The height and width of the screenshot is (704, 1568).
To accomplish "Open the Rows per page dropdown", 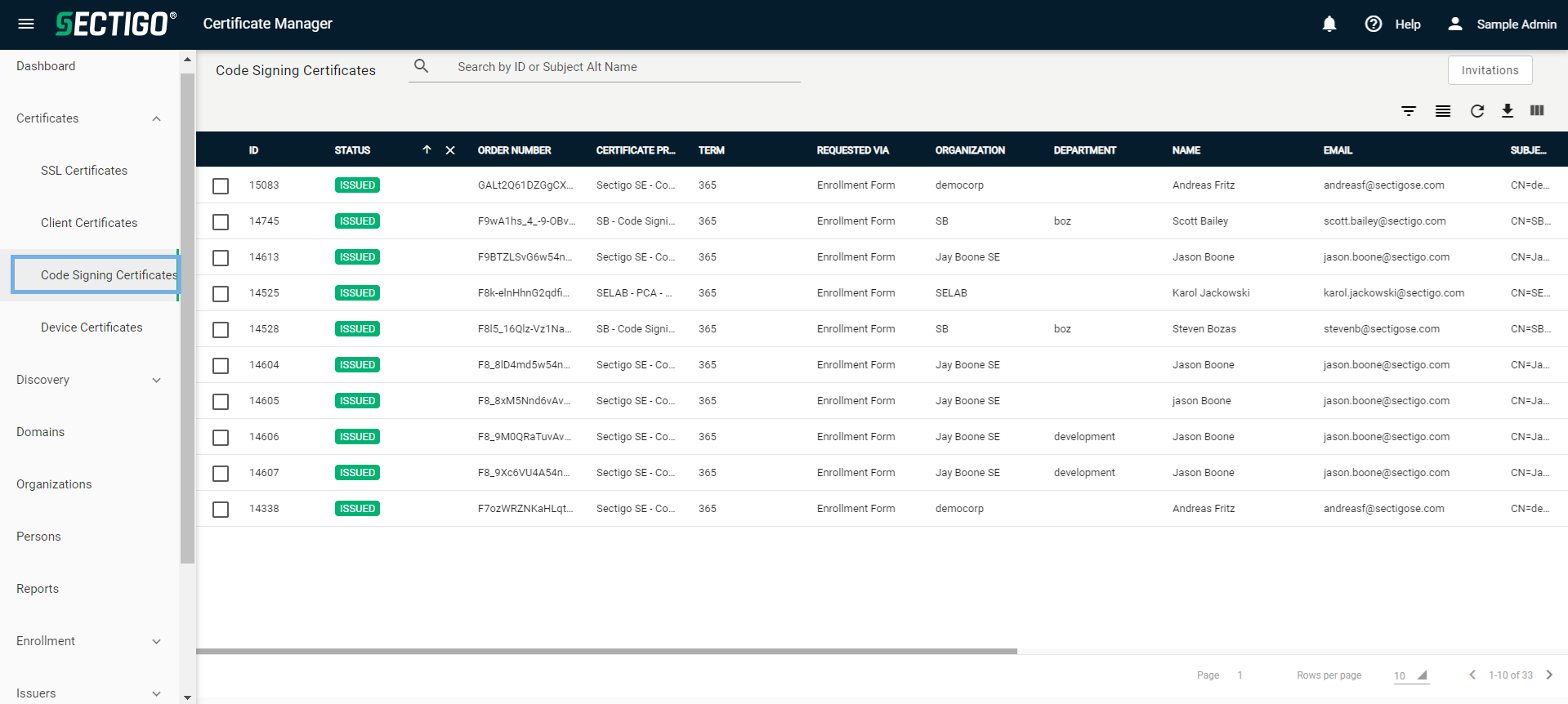I will point(1411,675).
